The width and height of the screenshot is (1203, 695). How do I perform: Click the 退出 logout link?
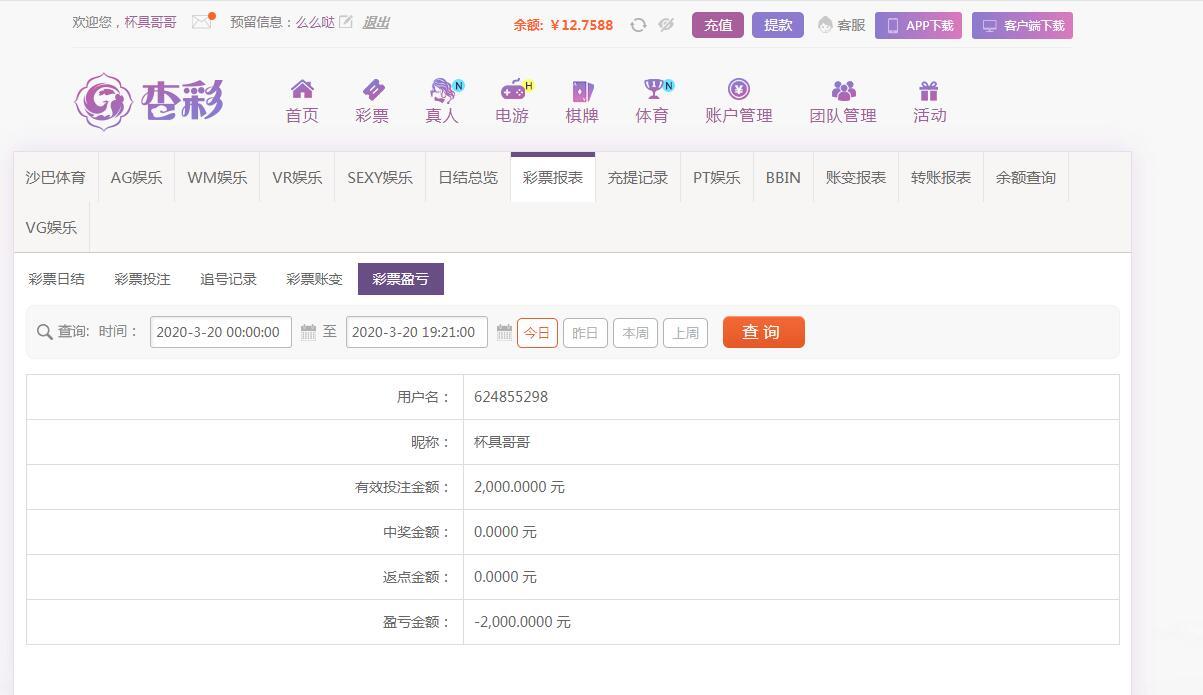point(376,22)
